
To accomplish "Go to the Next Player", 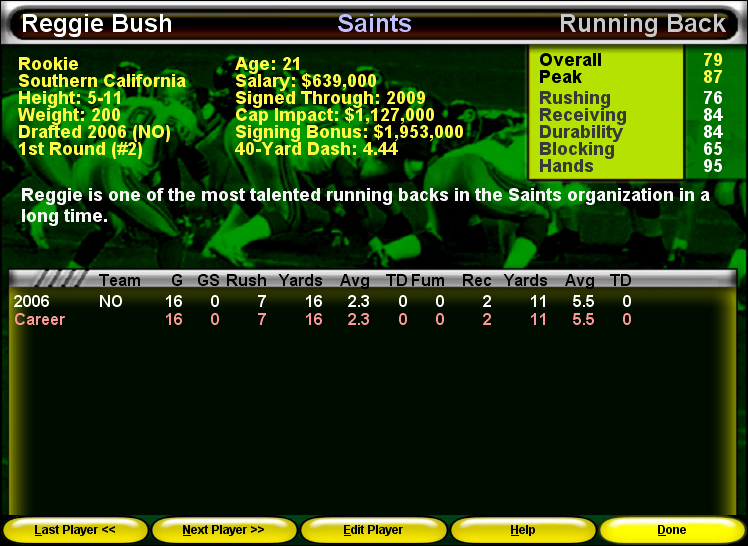I will tap(224, 530).
